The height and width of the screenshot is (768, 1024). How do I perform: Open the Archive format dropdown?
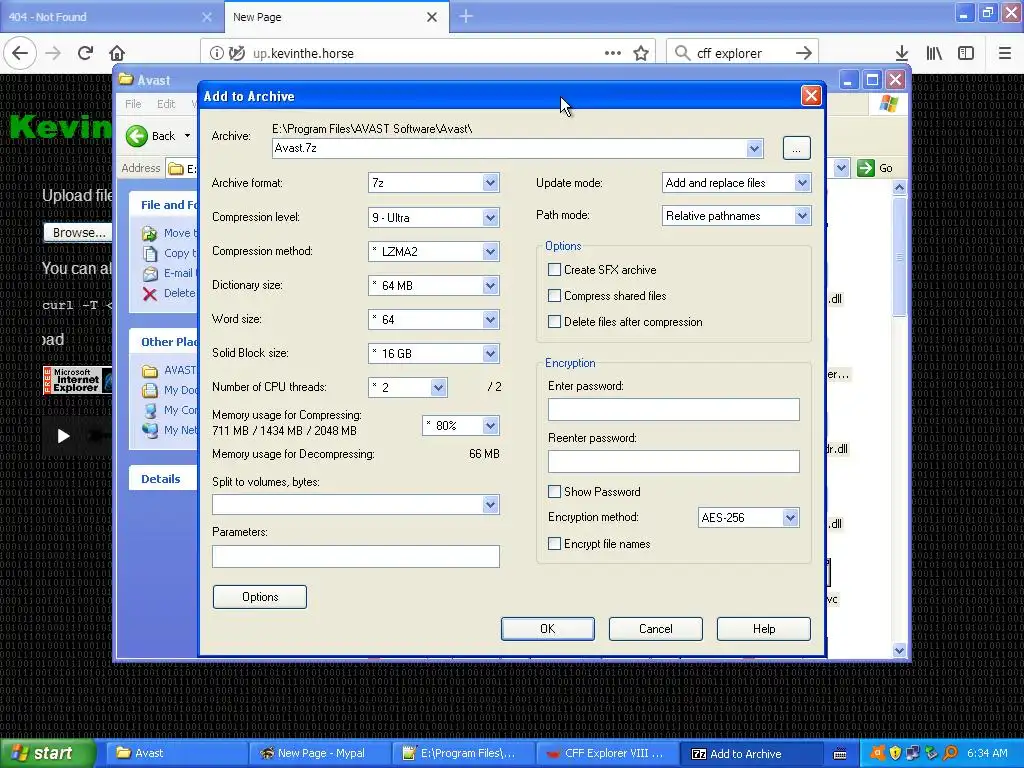(x=490, y=183)
